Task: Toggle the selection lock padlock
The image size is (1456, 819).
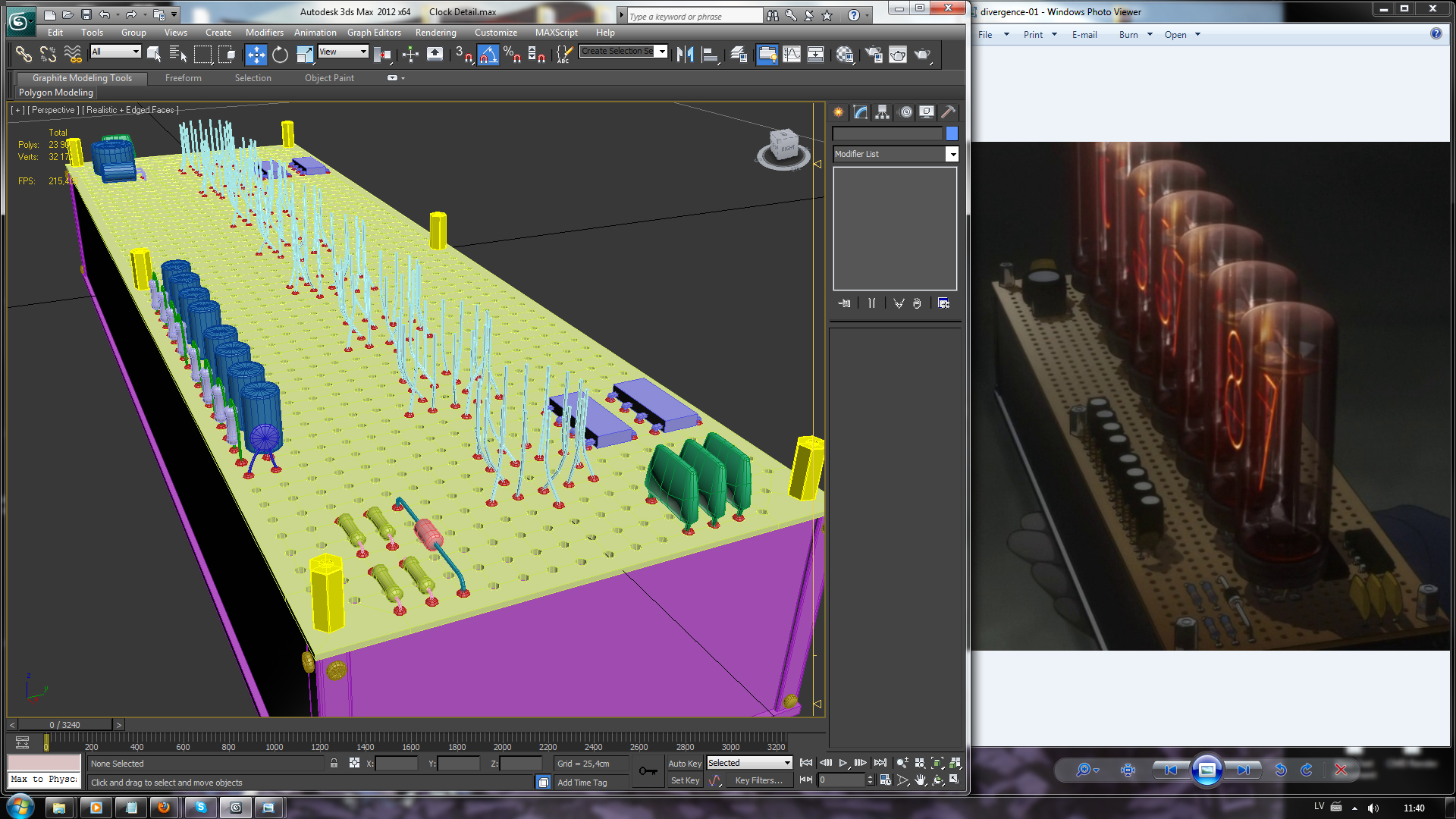Action: (334, 764)
